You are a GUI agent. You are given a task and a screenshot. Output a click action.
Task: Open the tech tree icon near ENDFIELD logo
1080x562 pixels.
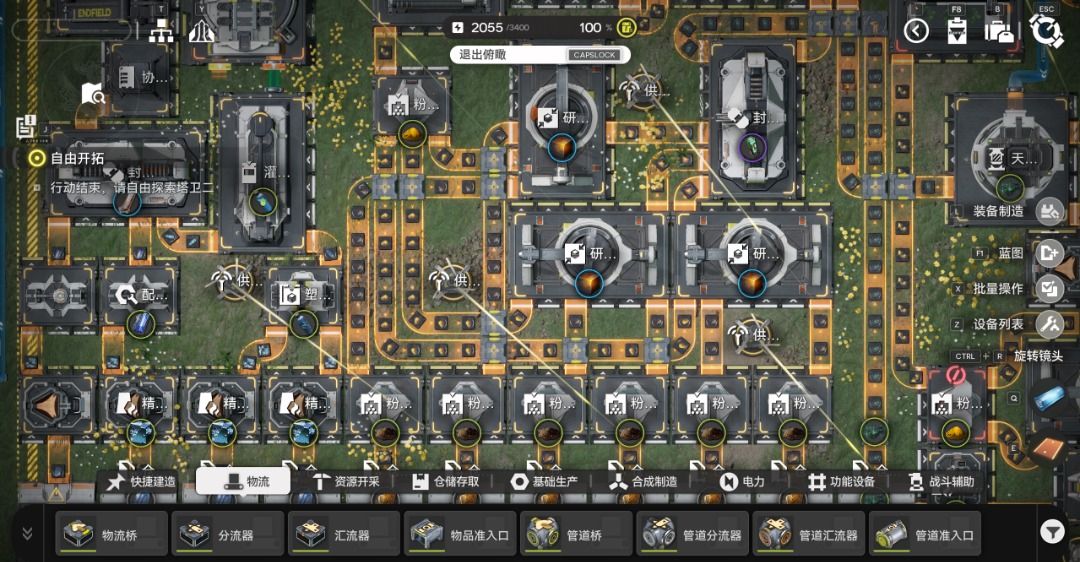[161, 31]
